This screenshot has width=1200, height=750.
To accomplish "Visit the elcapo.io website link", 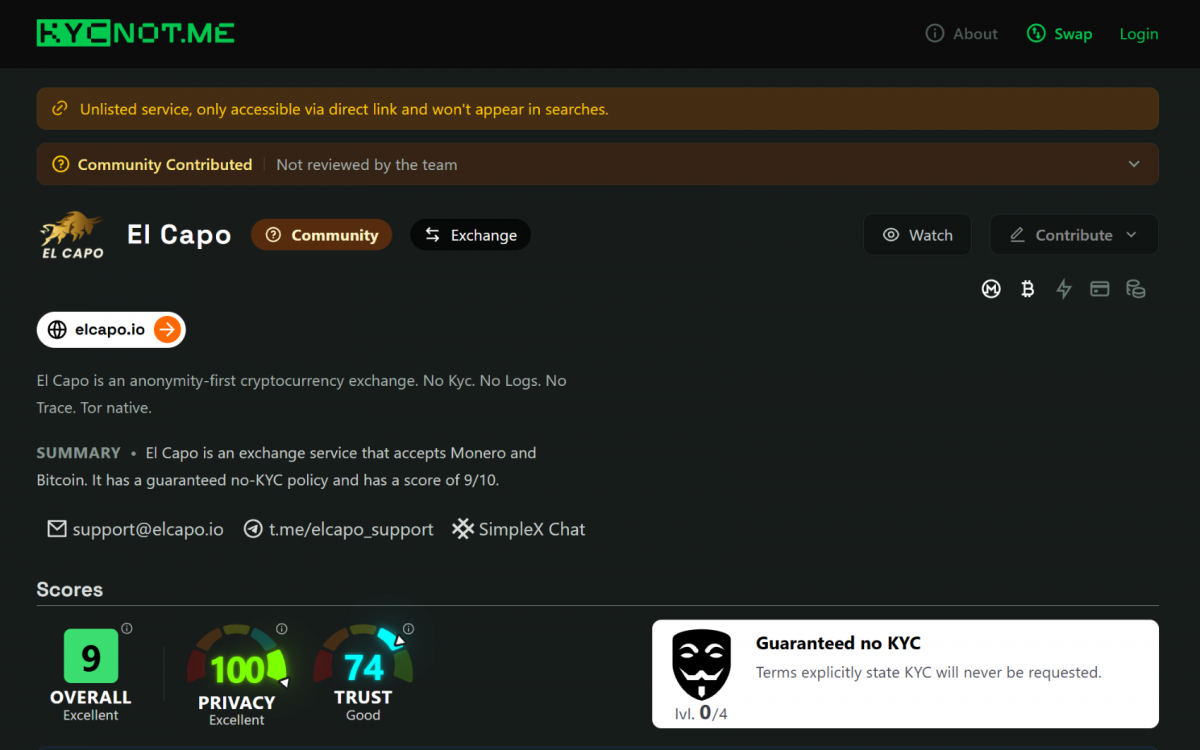I will pos(111,329).
